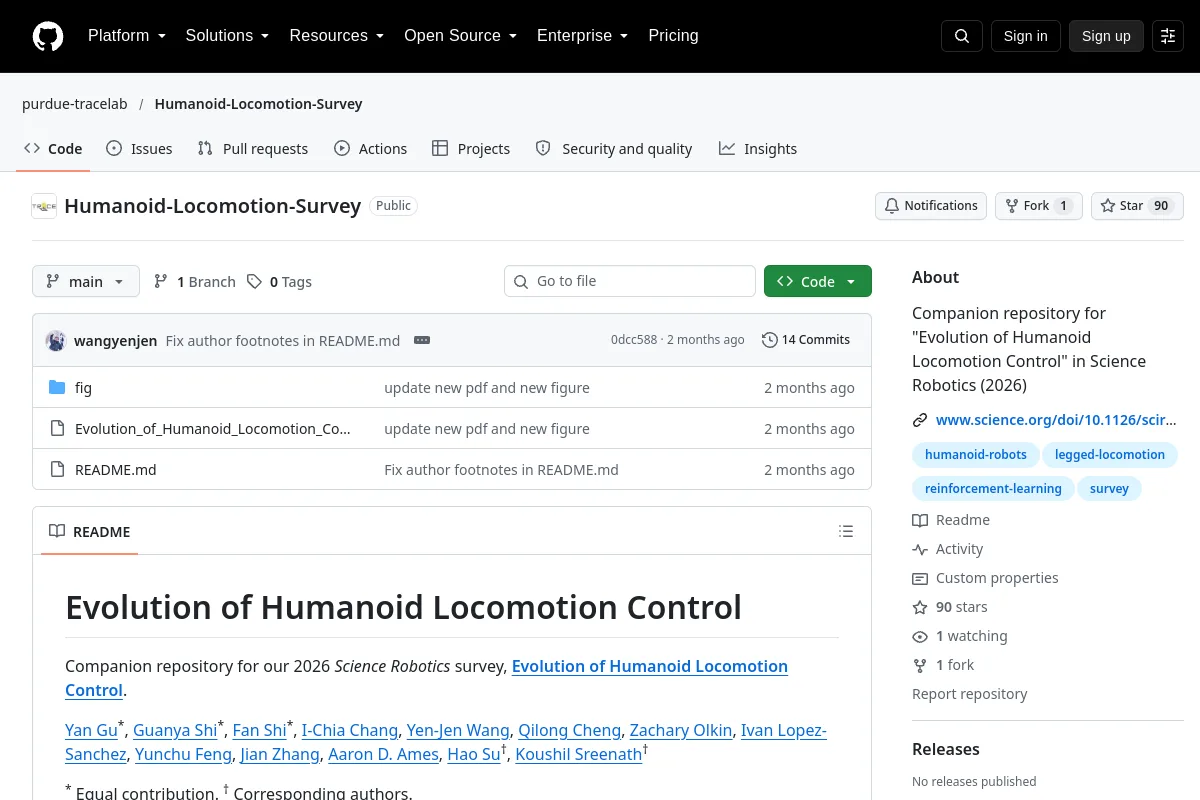
Task: Open Humanoid-Locomotion-Survey breadcrumb link
Action: point(258,104)
